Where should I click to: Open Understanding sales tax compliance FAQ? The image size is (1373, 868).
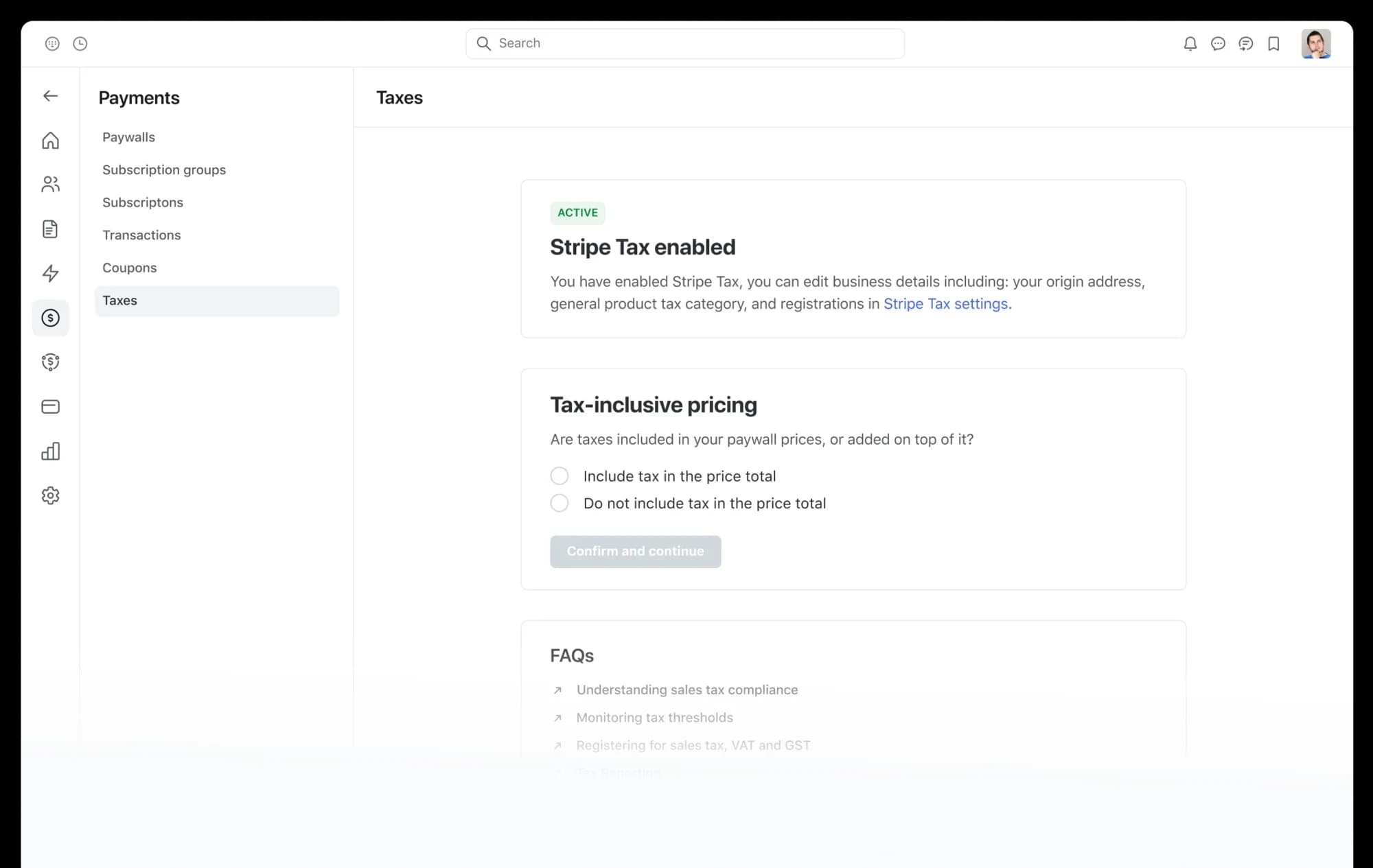point(687,690)
